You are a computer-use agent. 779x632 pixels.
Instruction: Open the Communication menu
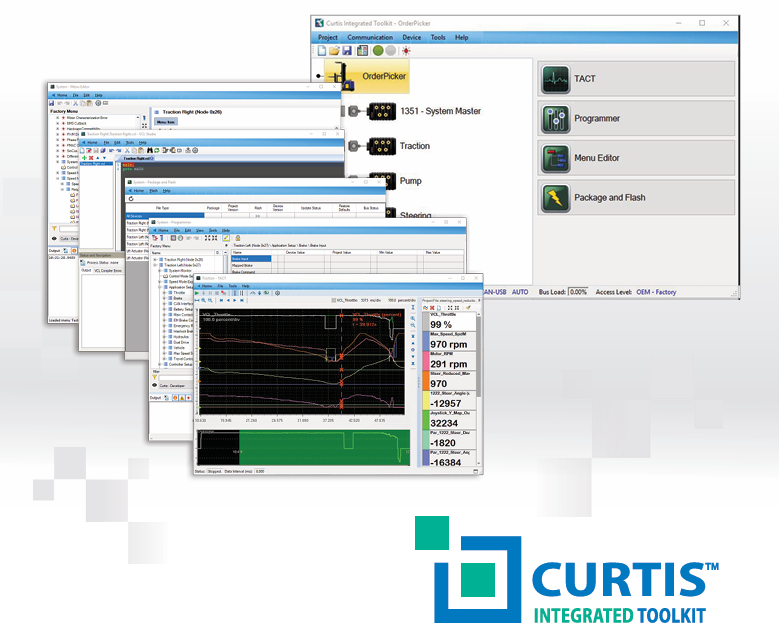[x=369, y=37]
